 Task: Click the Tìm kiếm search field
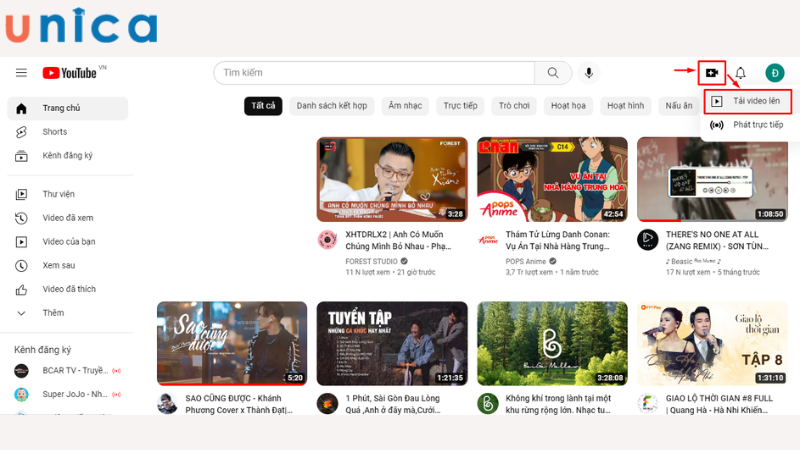tap(374, 73)
